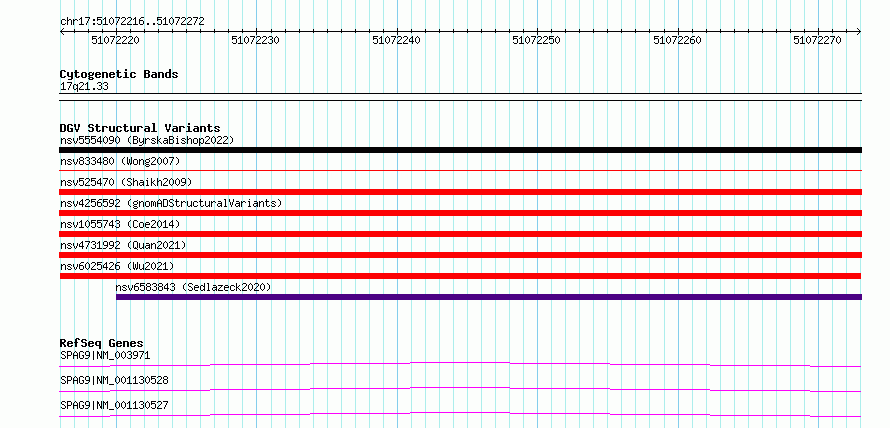
Task: Select transcript SPAG9|NM_001130528 label
Action: coord(114,380)
